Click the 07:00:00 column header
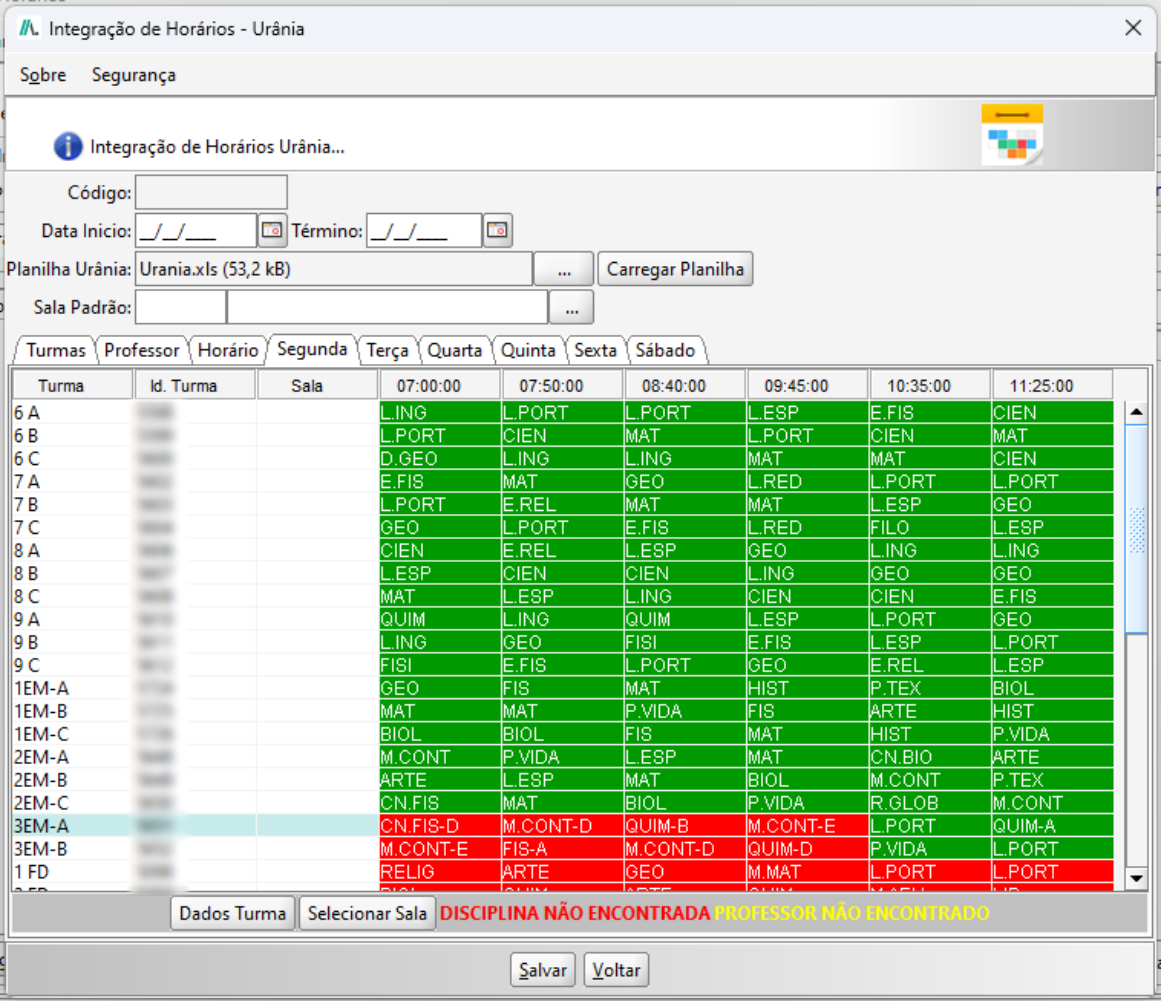Screen dimensions: 1161x1001 (x=440, y=386)
